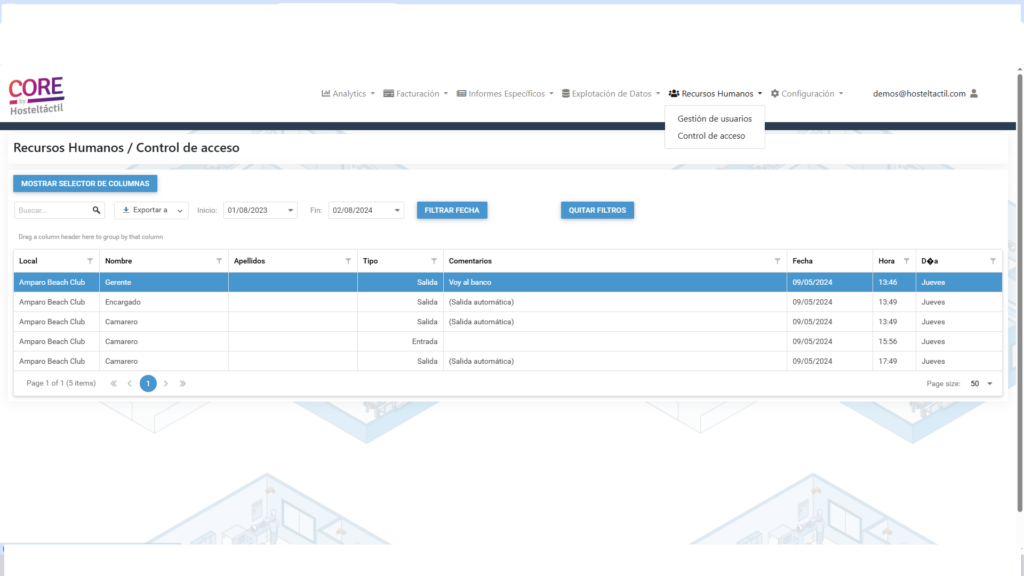
Task: Filter the Hora column
Action: point(906,261)
